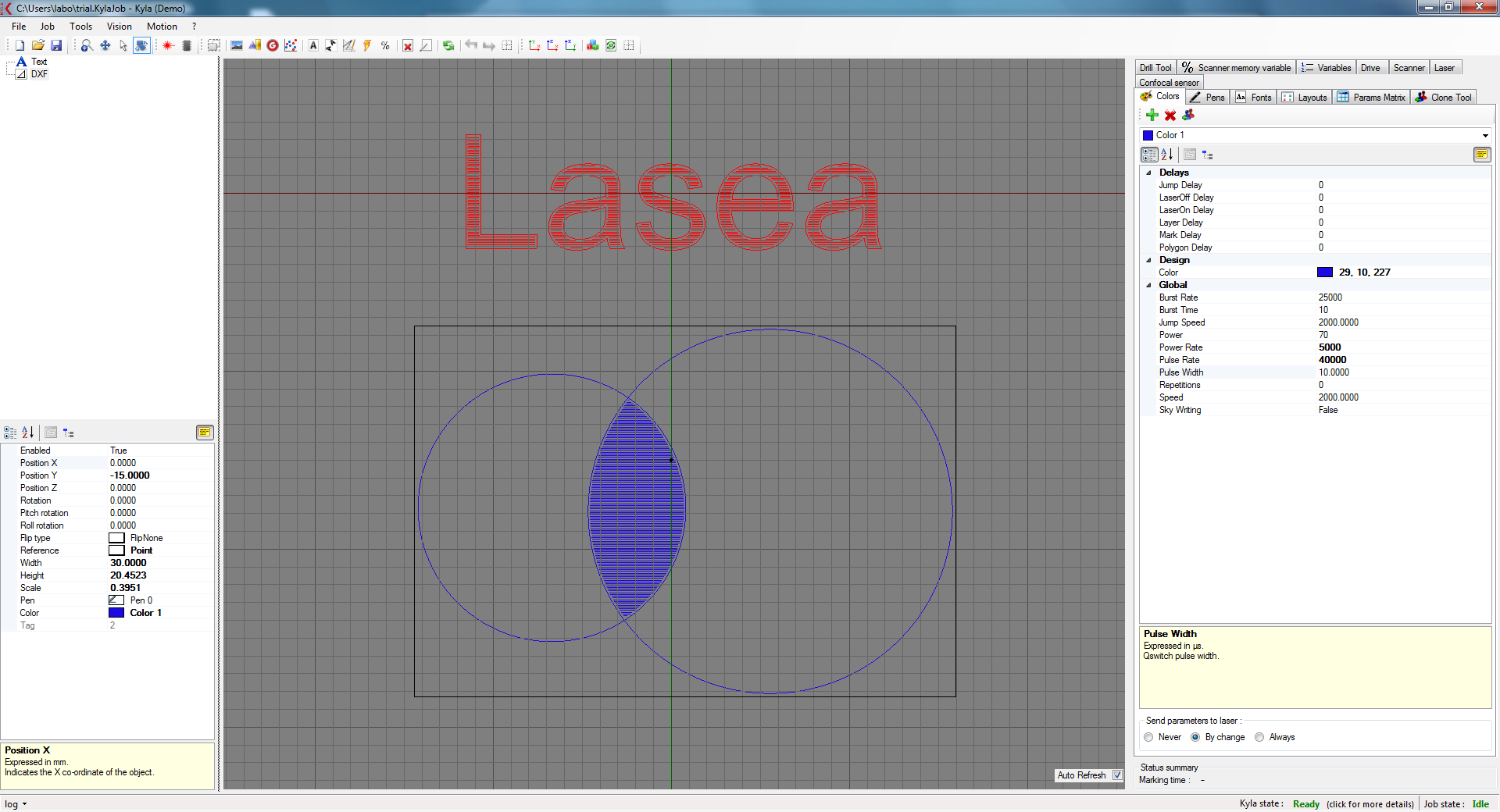Switch to the Fonts tab
The height and width of the screenshot is (812, 1500).
click(1253, 97)
